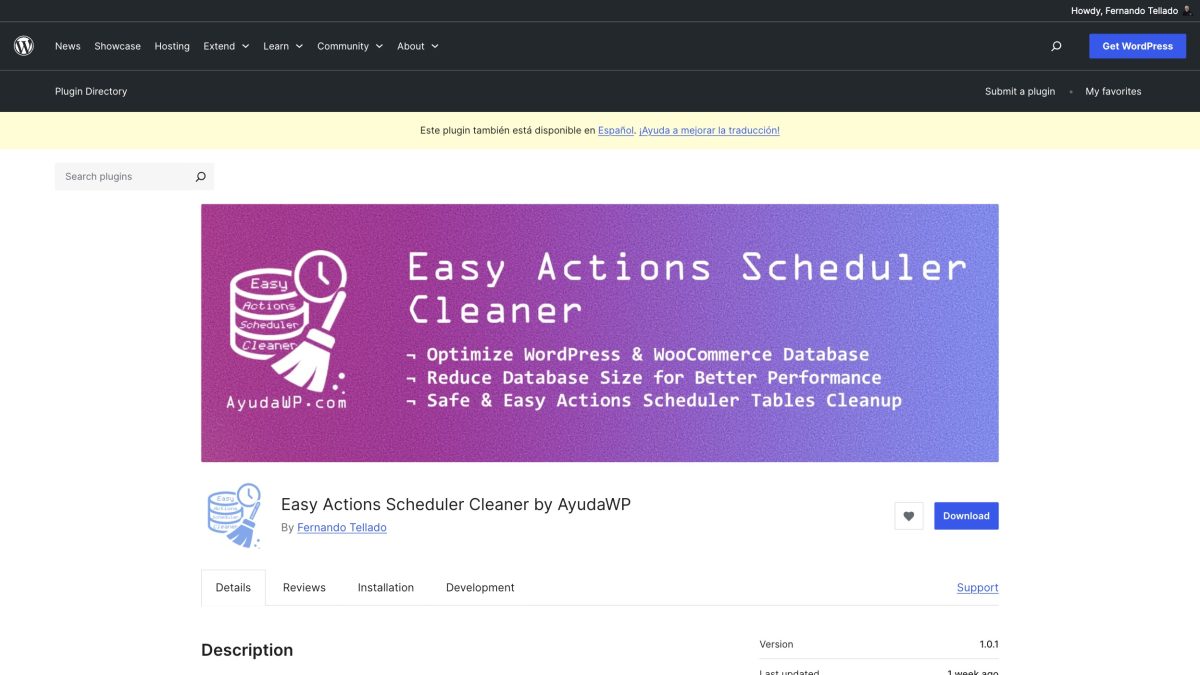Open the notifications bell in the admin bar

coord(1188,10)
